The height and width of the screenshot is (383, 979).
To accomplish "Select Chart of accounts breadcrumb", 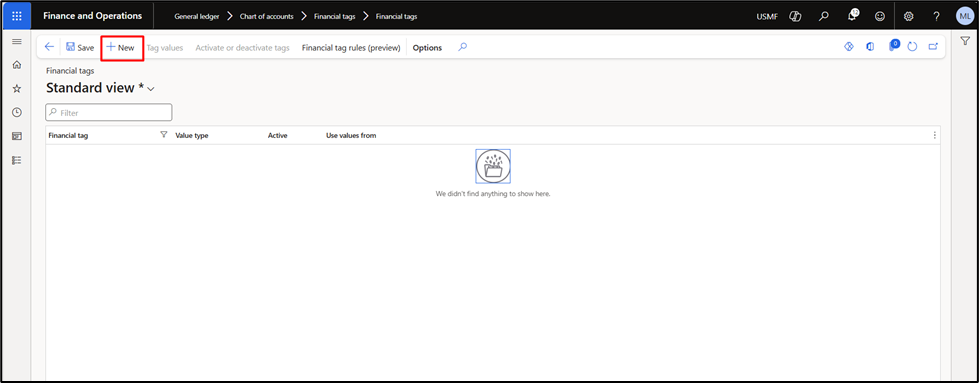I will click(267, 16).
